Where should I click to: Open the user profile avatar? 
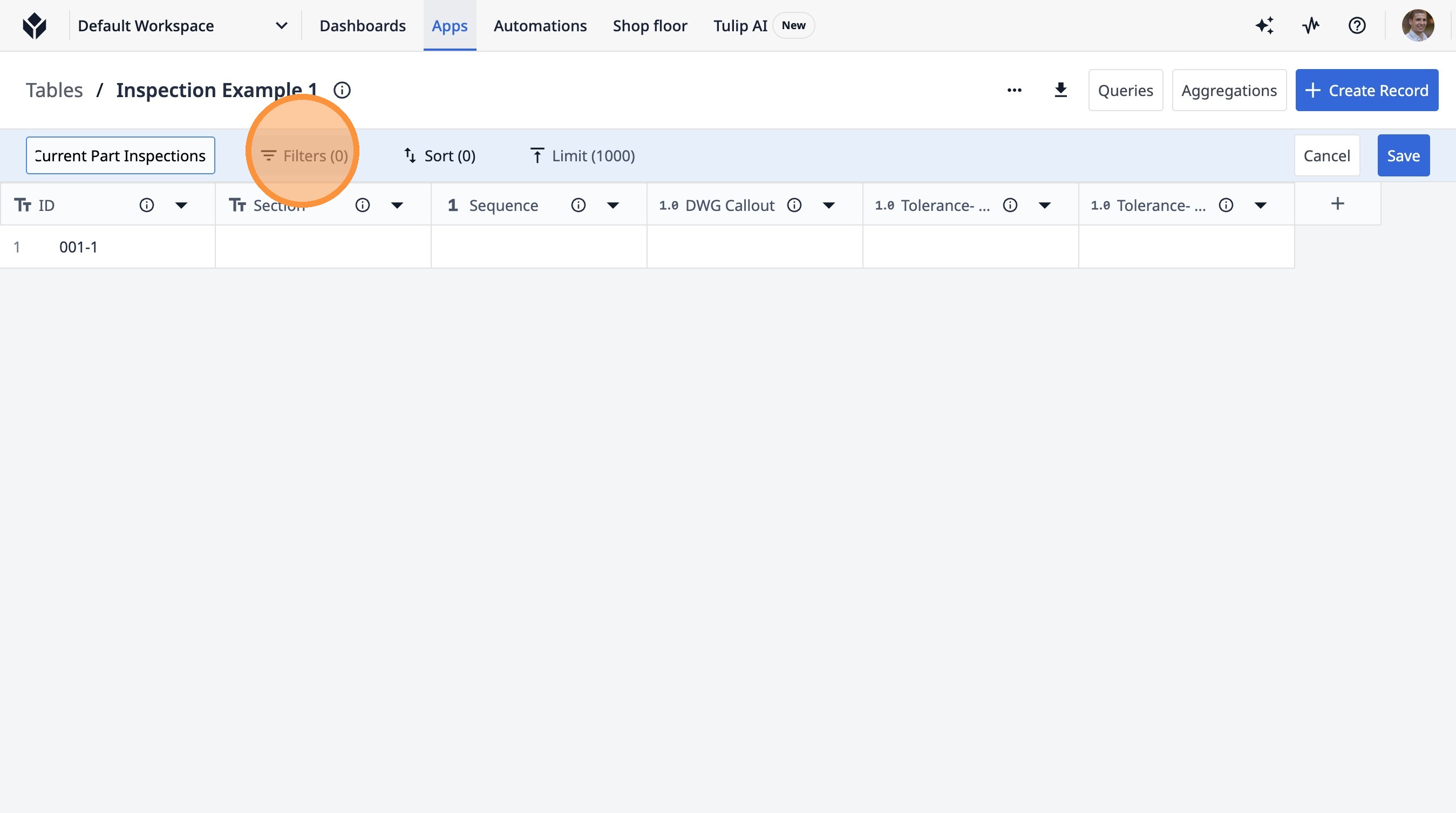point(1417,25)
